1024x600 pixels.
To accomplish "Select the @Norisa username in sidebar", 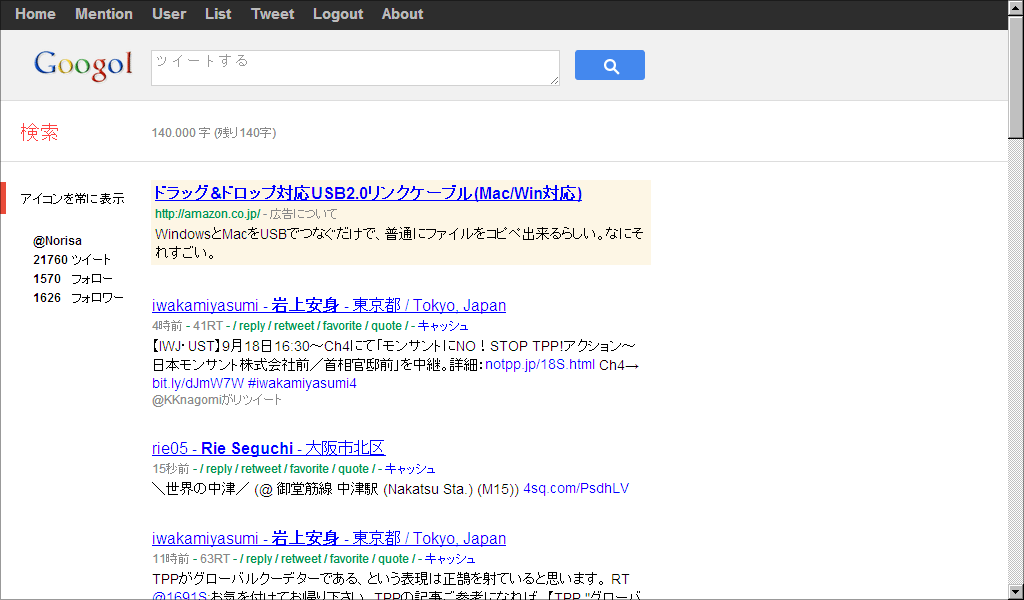I will click(x=57, y=241).
